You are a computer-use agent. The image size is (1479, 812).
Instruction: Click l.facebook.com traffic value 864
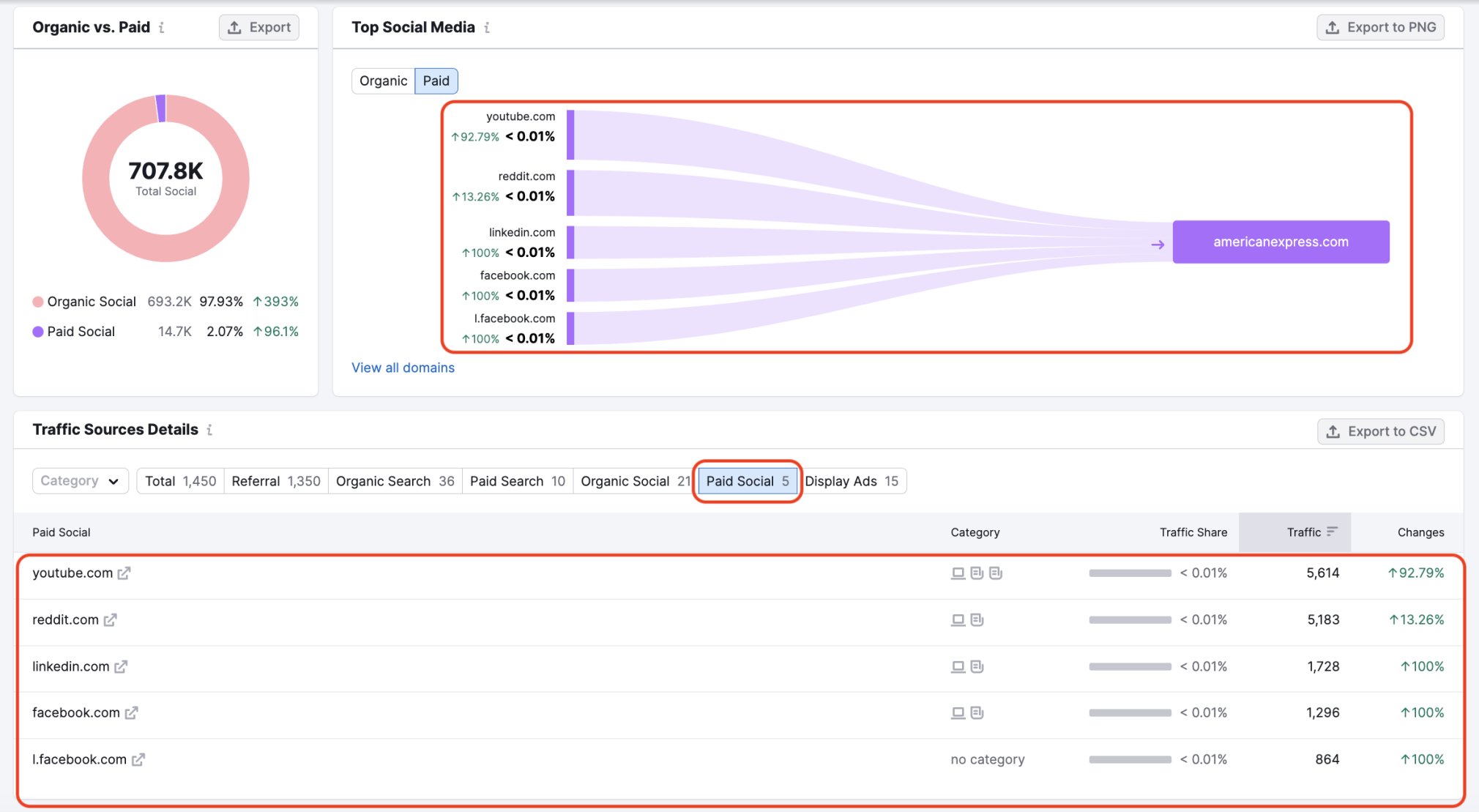click(x=1327, y=760)
